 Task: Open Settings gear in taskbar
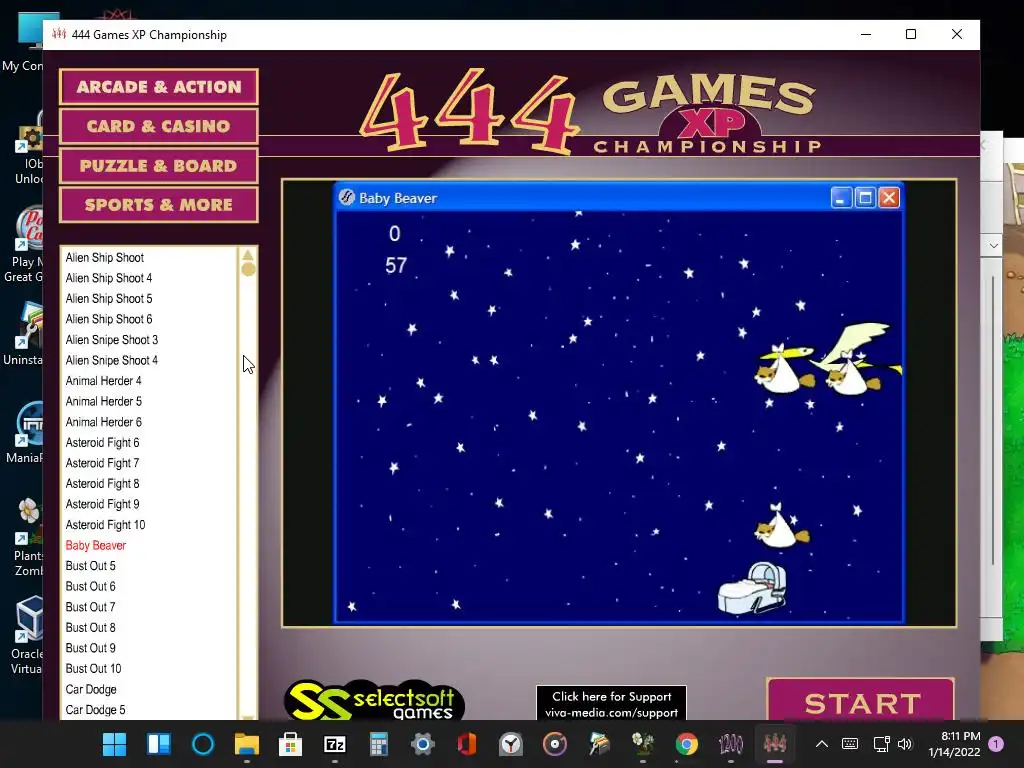423,744
